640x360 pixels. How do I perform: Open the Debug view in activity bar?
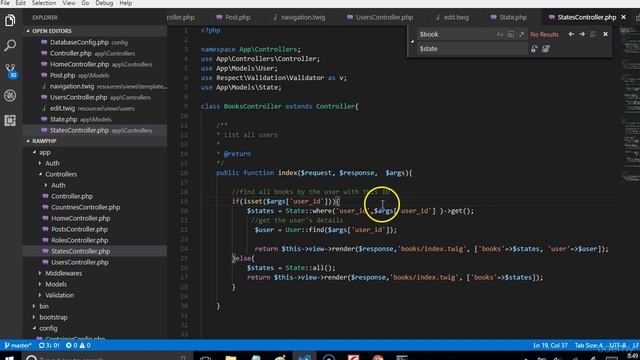click(10, 96)
